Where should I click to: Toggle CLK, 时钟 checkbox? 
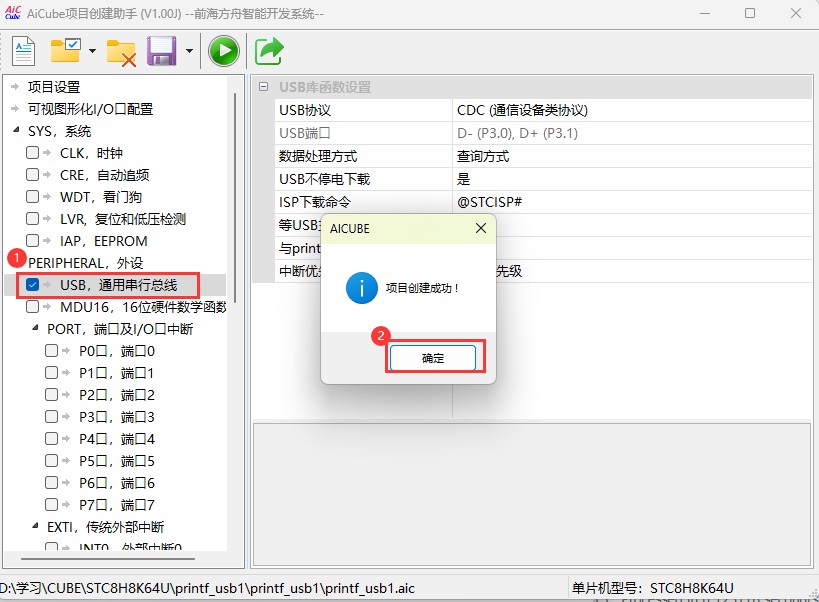tap(32, 152)
